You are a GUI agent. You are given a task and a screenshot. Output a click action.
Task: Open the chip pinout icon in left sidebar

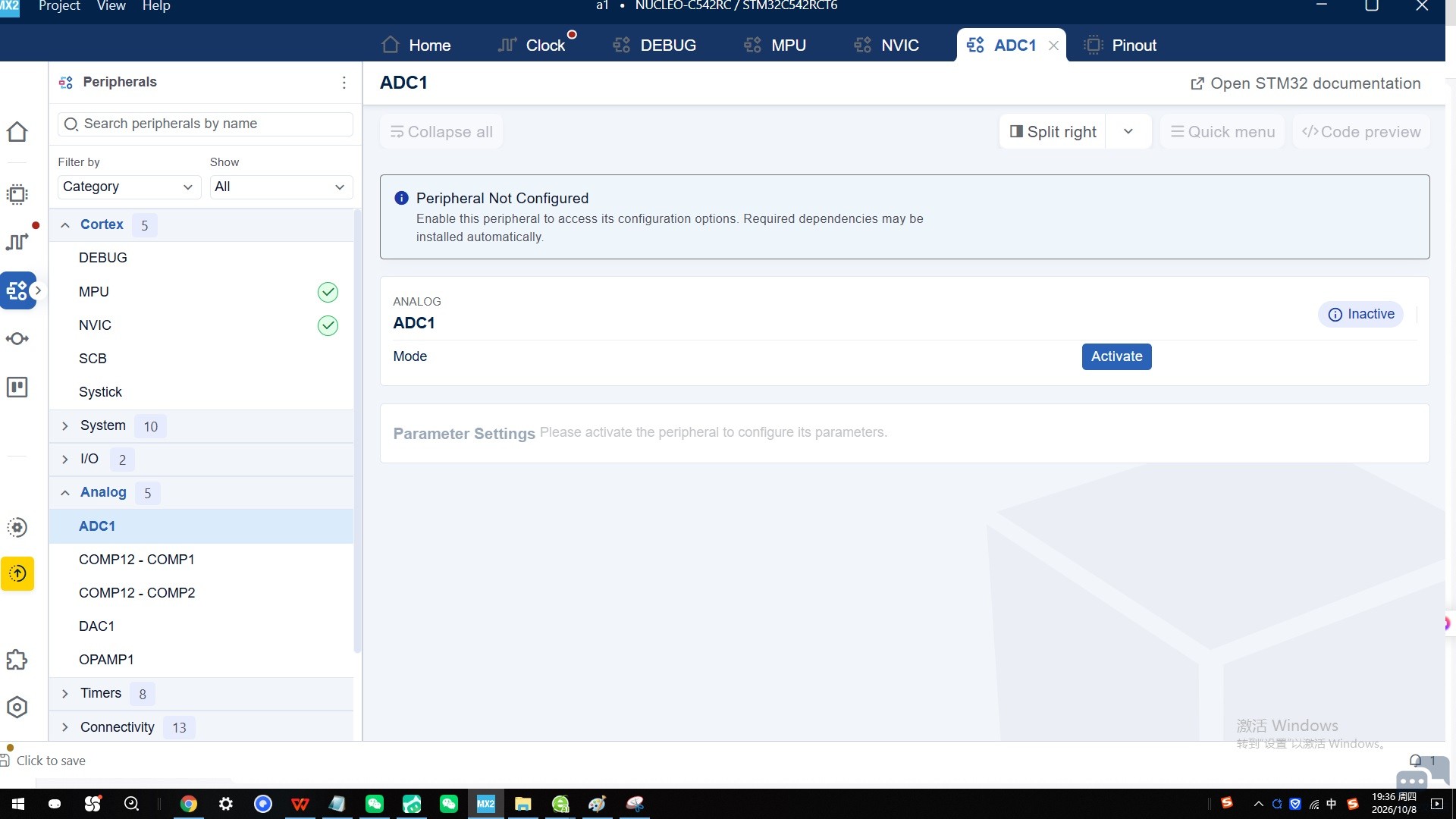coord(17,194)
